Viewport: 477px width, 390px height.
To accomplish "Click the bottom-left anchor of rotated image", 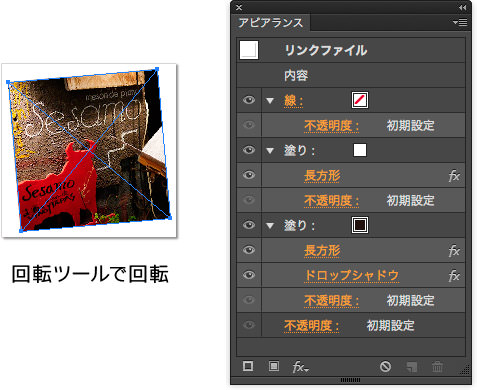I will (21, 230).
